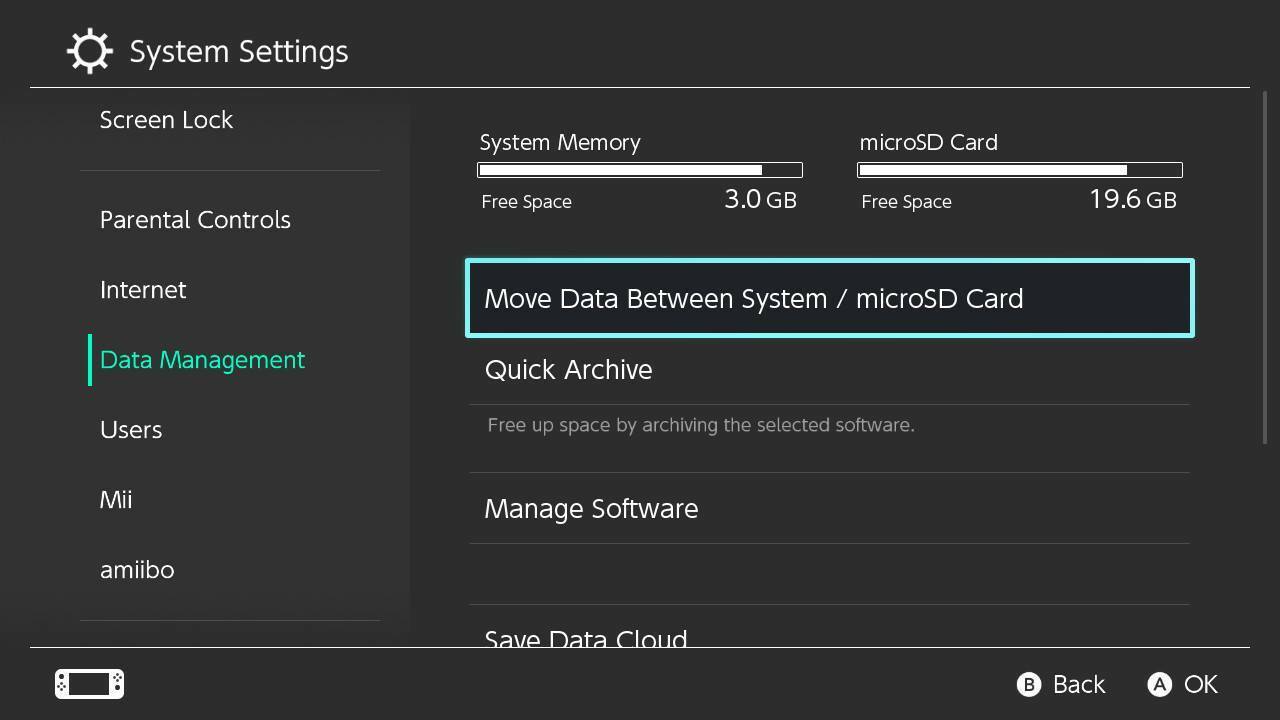Click the System Memory usage bar
This screenshot has width=1280, height=720.
(x=640, y=170)
